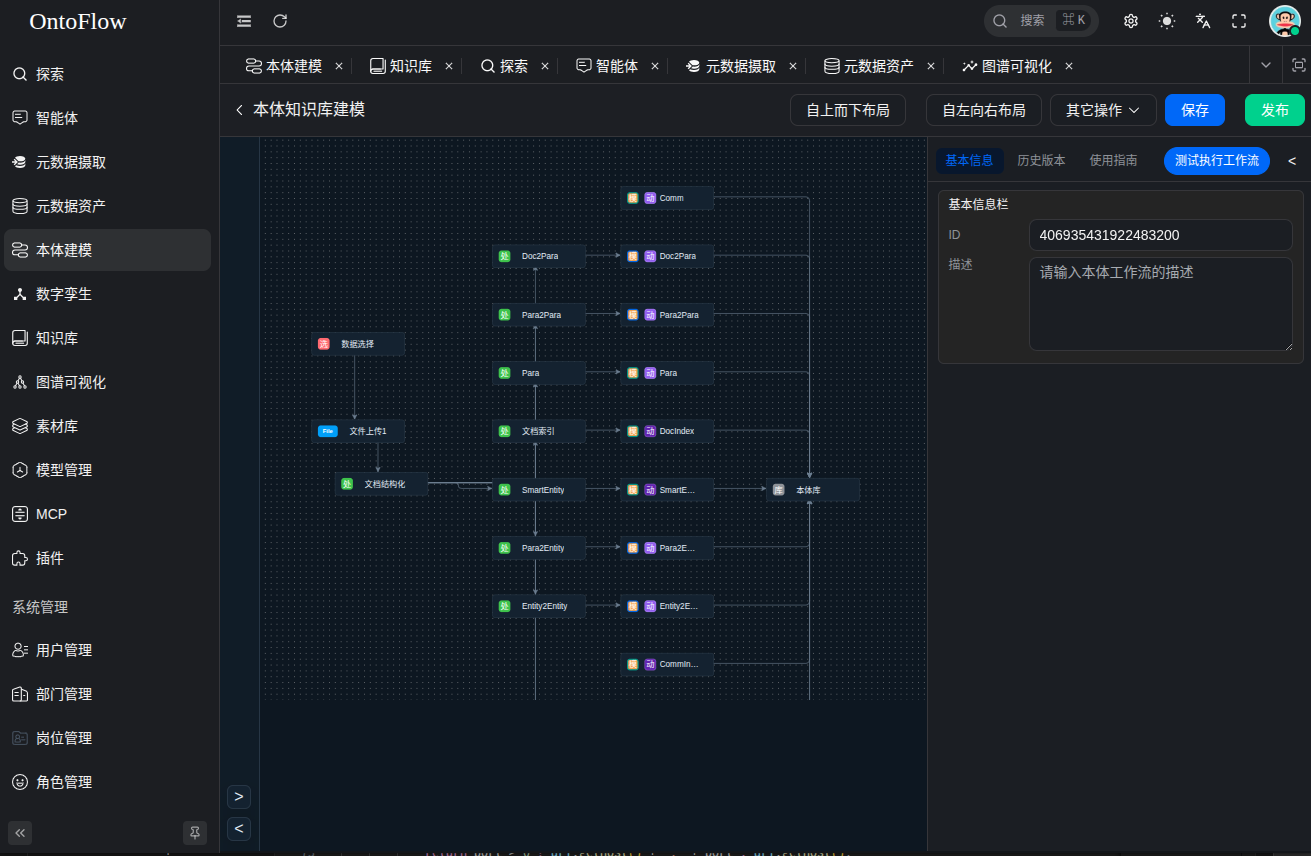Collapse sidebar with double-chevron icon
This screenshot has height=856, width=1311.
tap(20, 833)
